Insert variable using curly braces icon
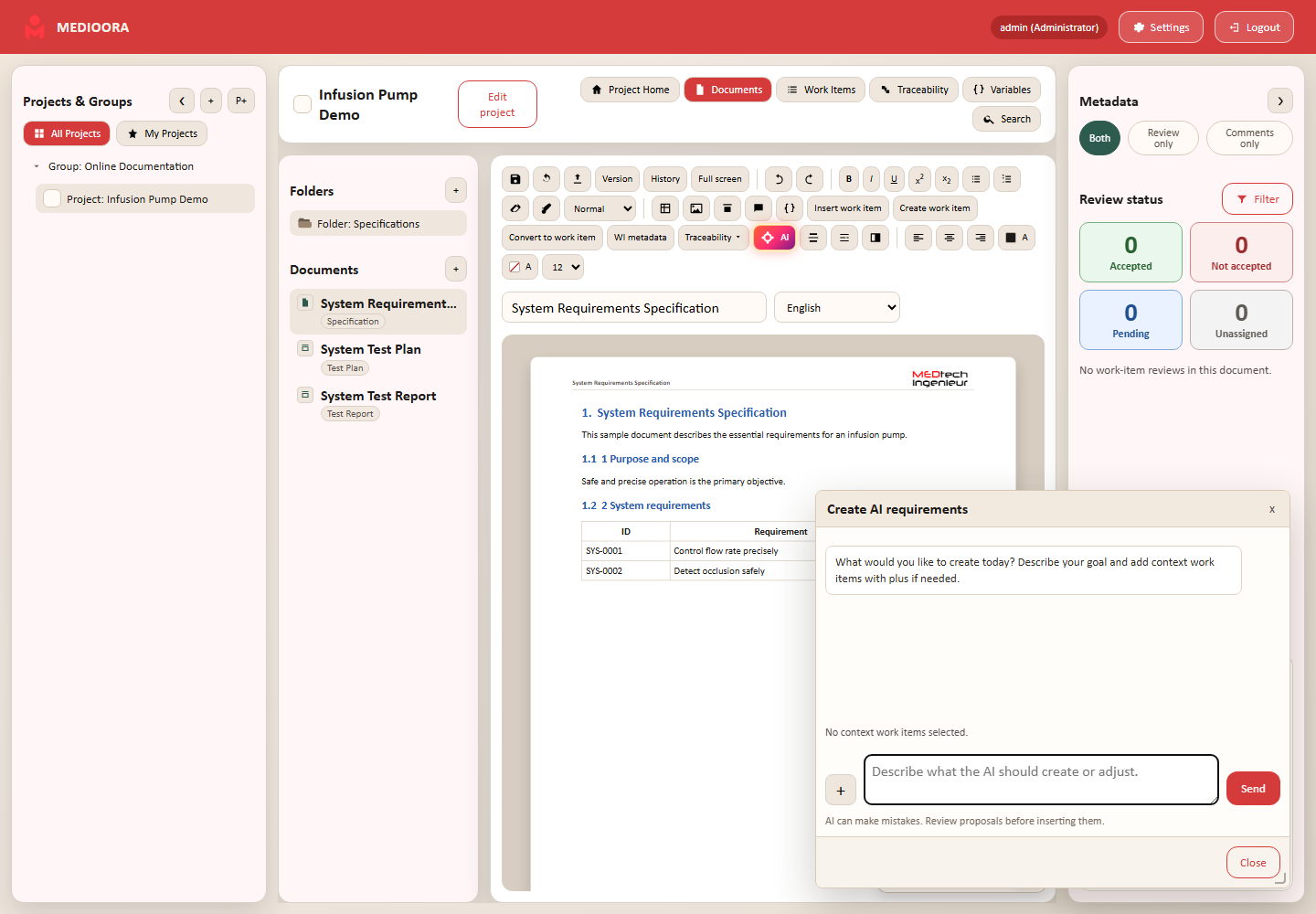The image size is (1316, 914). [790, 208]
